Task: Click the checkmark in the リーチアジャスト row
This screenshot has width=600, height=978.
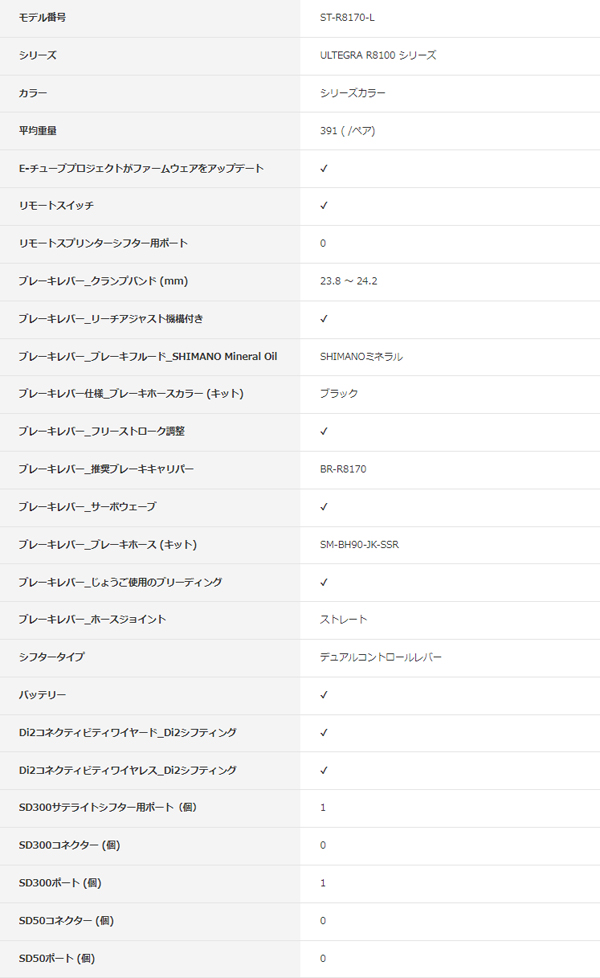Action: (x=323, y=319)
